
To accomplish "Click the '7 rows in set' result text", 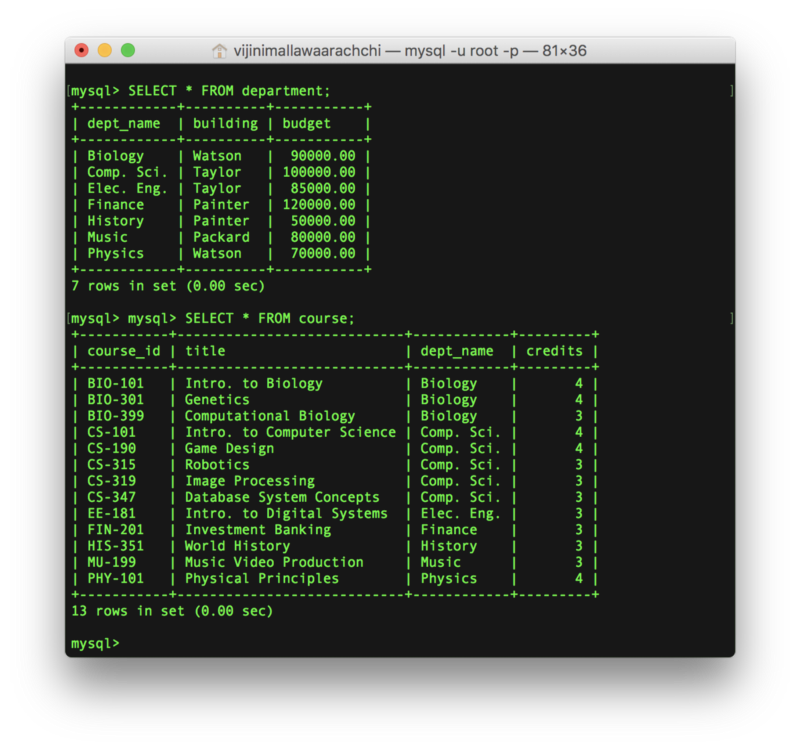I will [168, 286].
